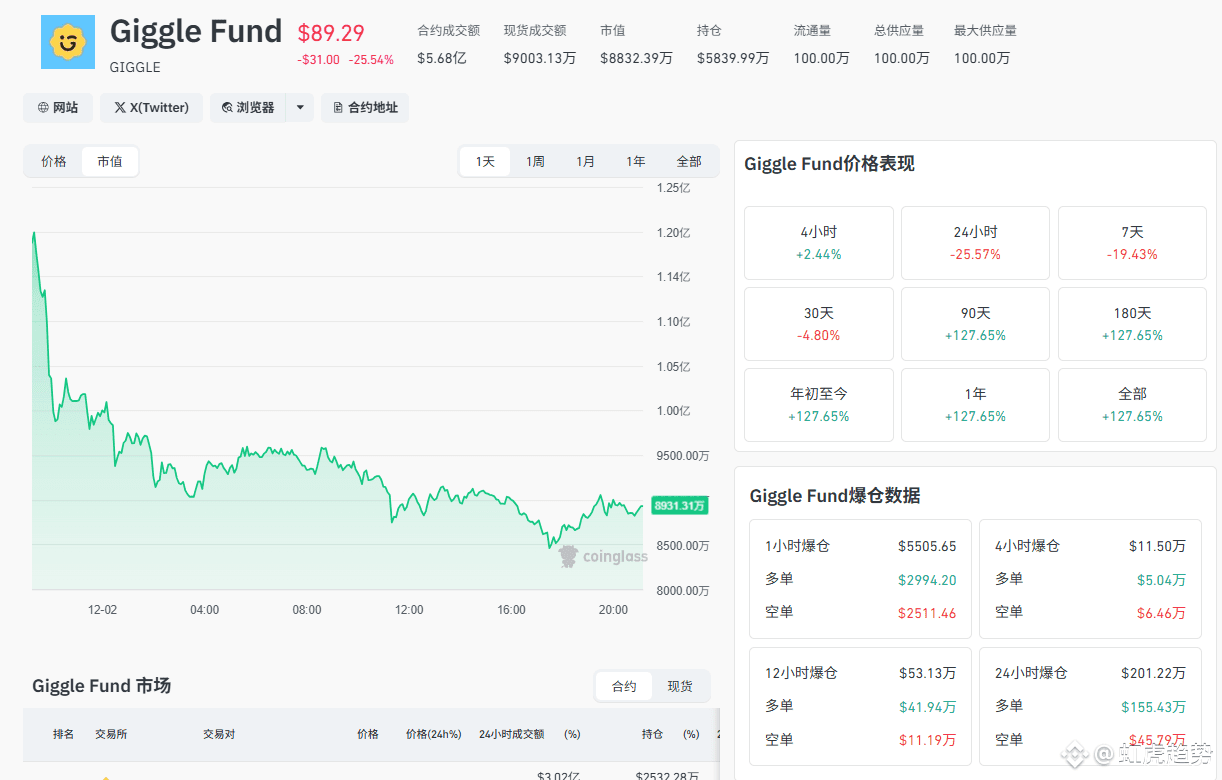Click the globe icon for 网站
Image resolution: width=1222 pixels, height=780 pixels.
tap(43, 108)
